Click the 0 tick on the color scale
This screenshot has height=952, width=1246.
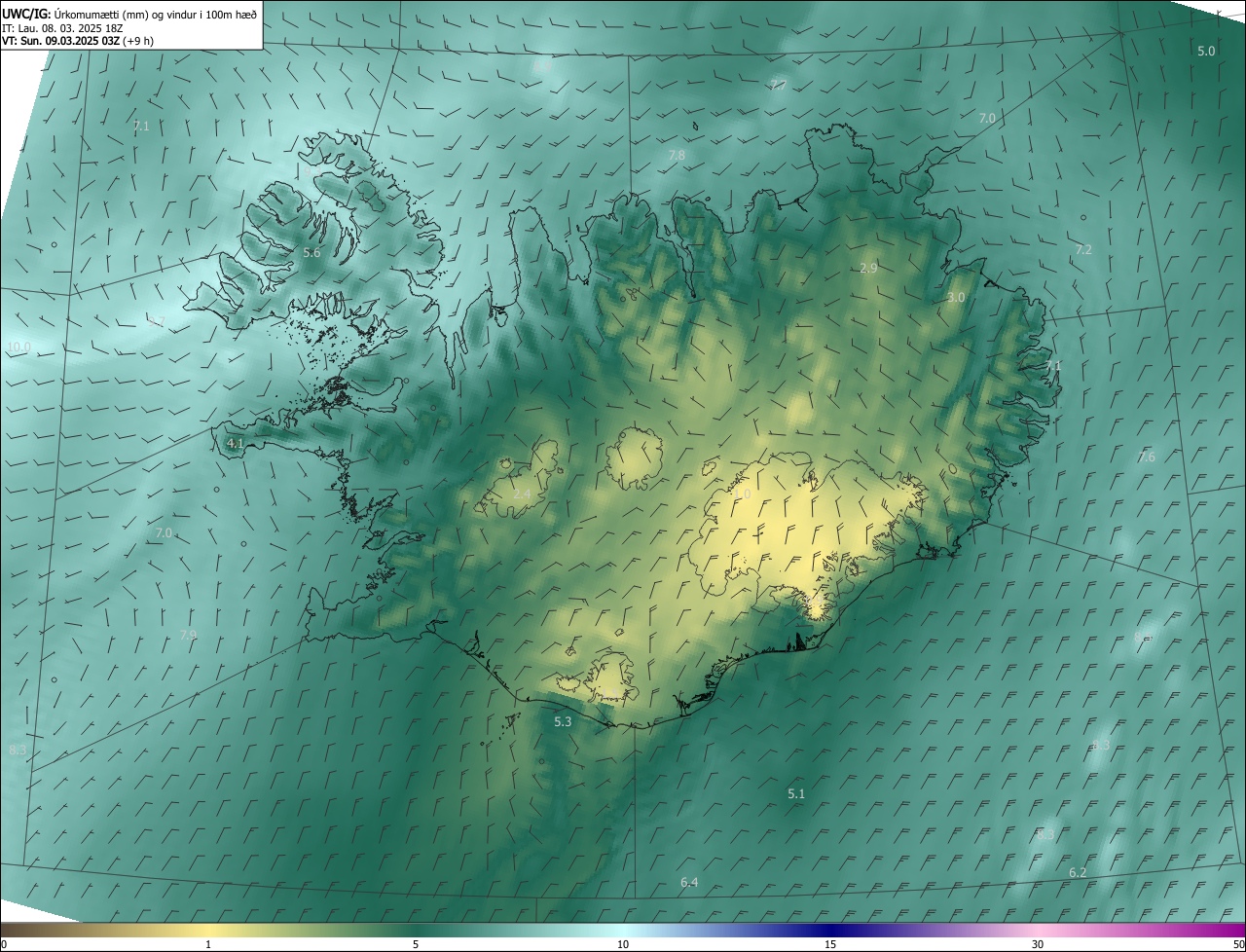(4, 945)
